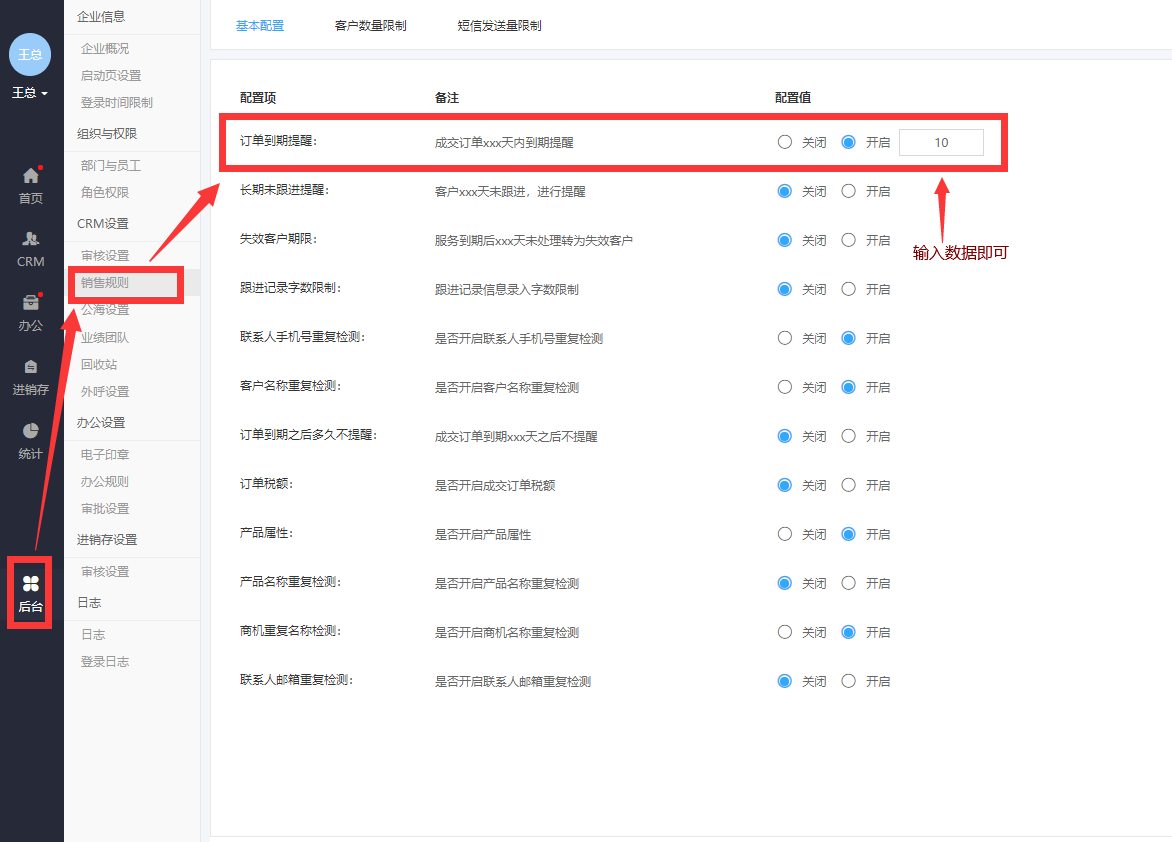1172x842 pixels.
Task: Select 关闭 for 联系人手机号重复检测
Action: point(785,338)
